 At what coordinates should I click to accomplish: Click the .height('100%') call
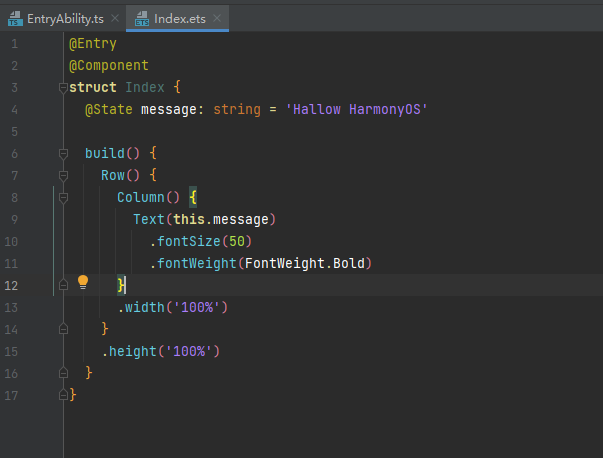click(161, 351)
